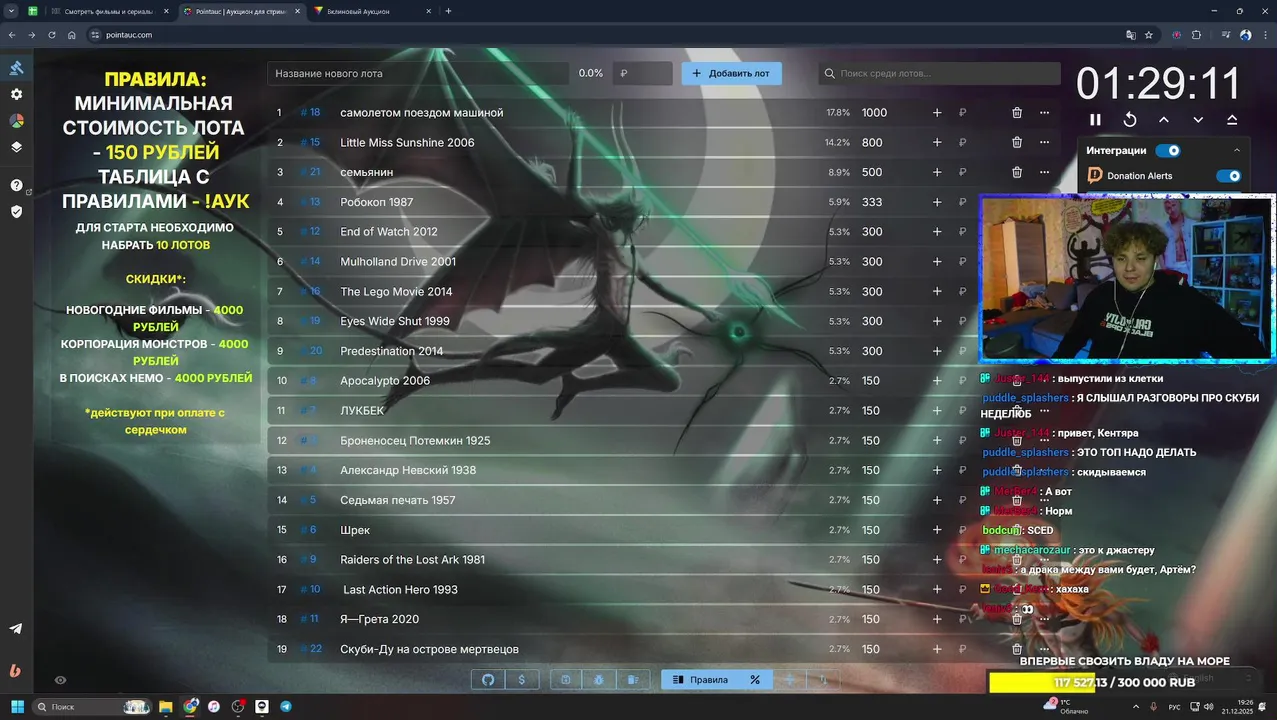The height and width of the screenshot is (720, 1277).
Task: Click the GitHub icon in bottom toolbar
Action: coord(488,680)
